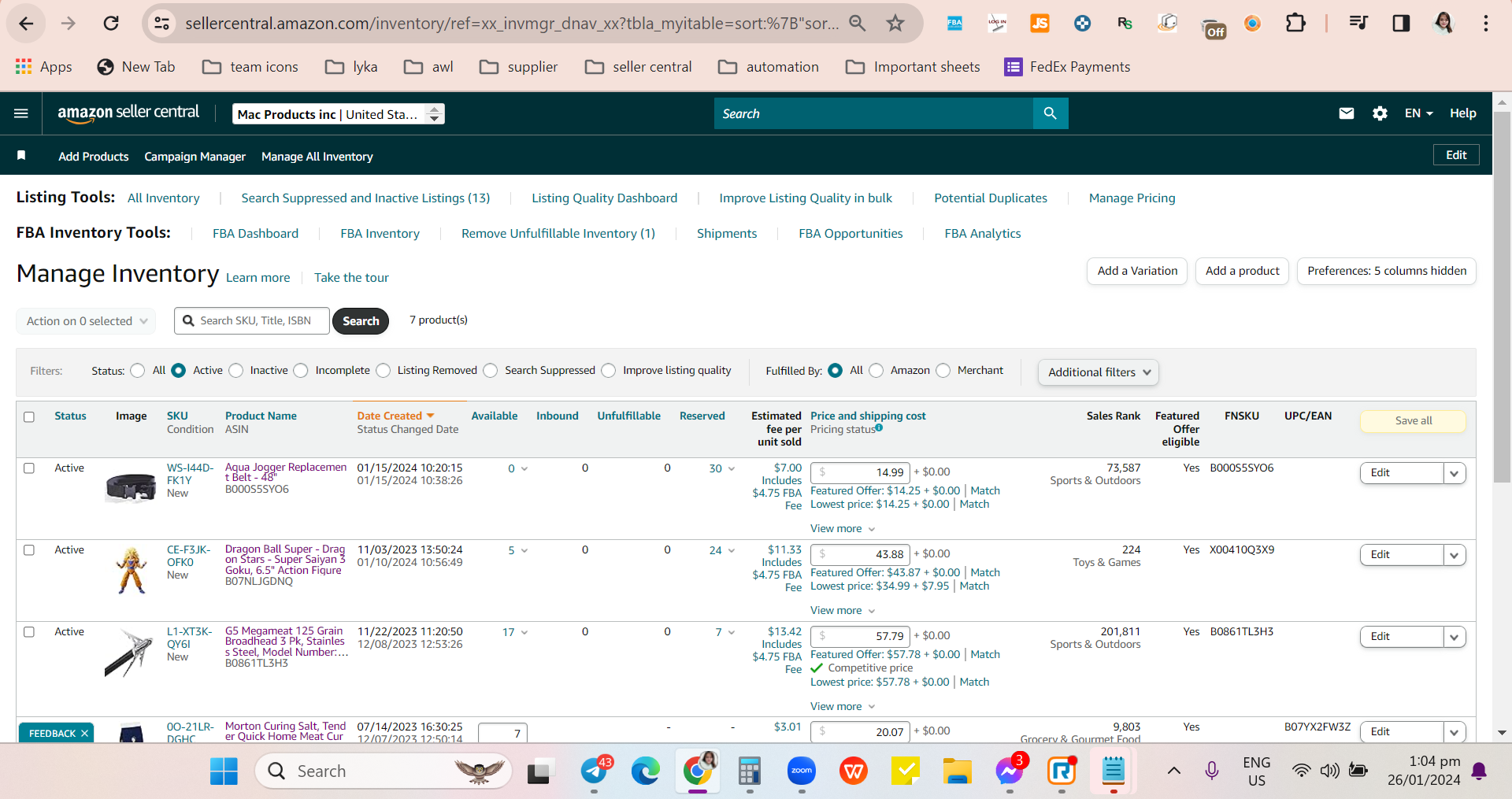The height and width of the screenshot is (799, 1512).
Task: Open Preferences: 5 columns hidden
Action: [x=1387, y=271]
